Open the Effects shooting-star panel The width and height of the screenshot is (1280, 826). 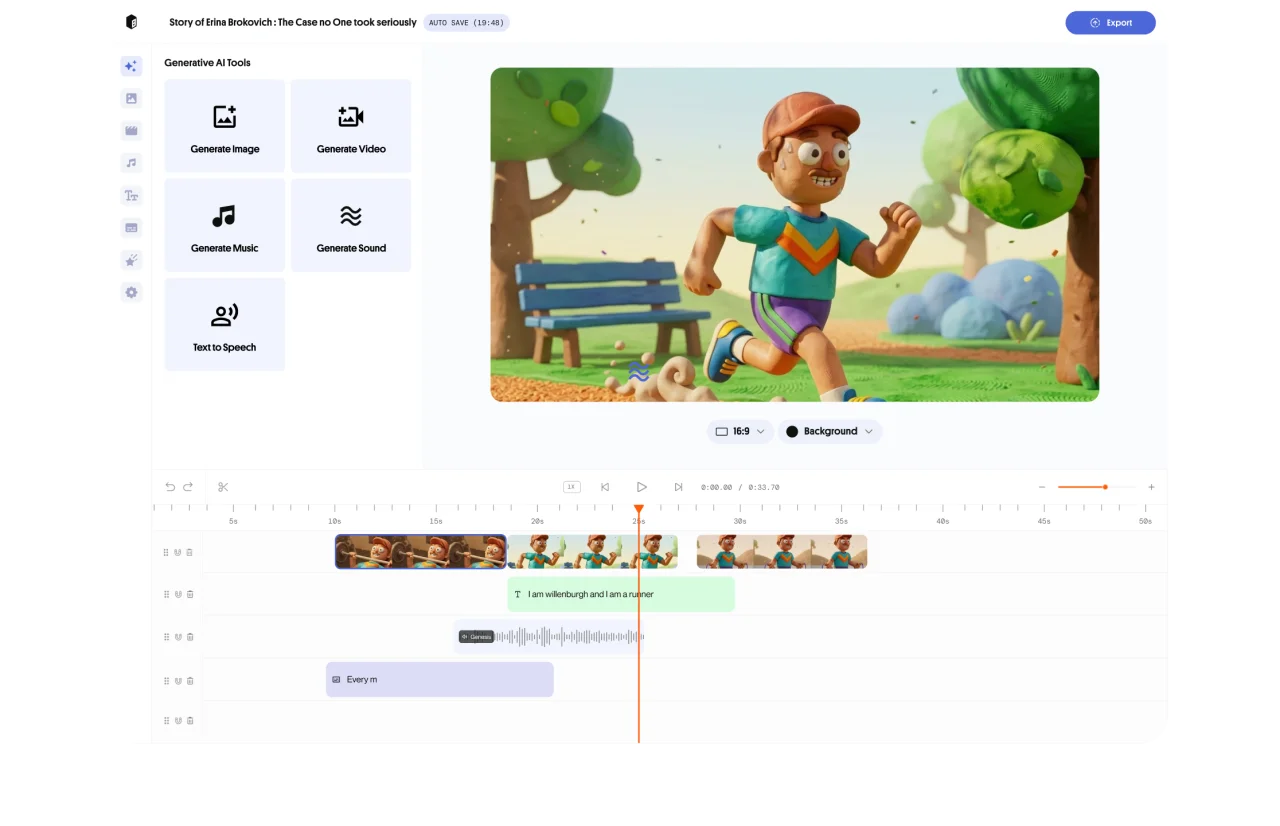coord(131,260)
